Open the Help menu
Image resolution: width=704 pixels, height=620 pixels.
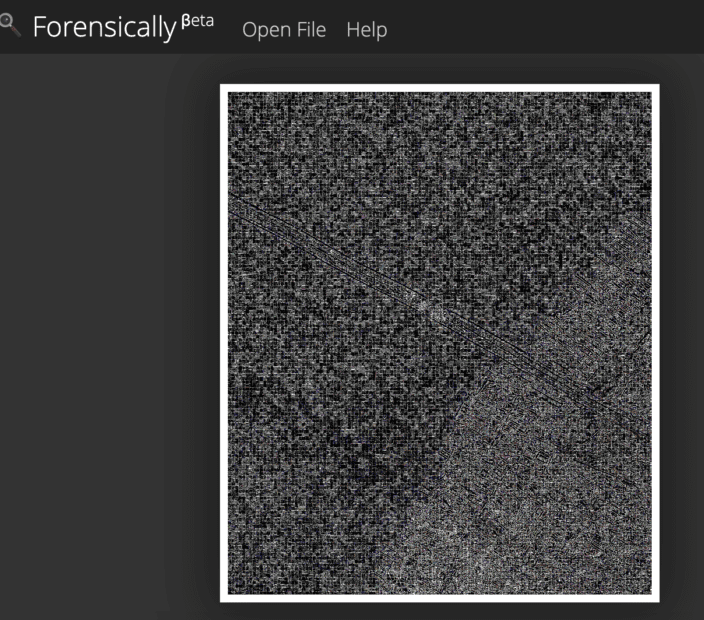[367, 30]
